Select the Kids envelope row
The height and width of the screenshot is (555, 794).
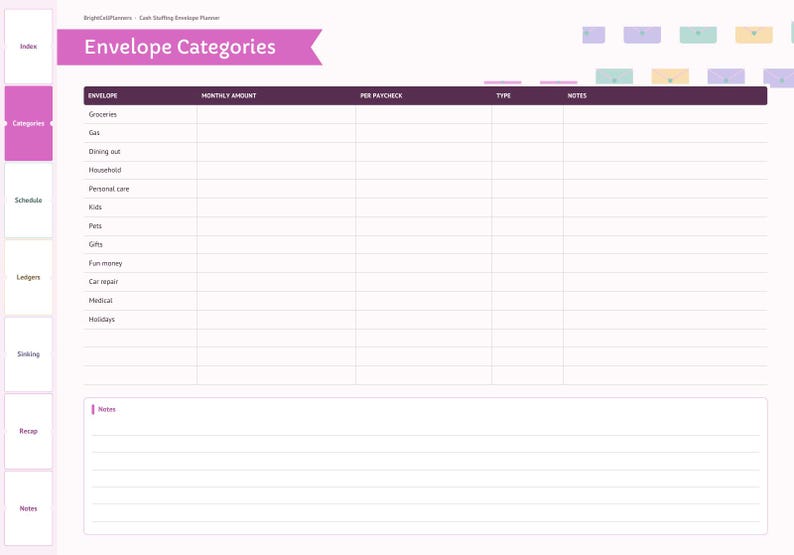click(x=425, y=207)
